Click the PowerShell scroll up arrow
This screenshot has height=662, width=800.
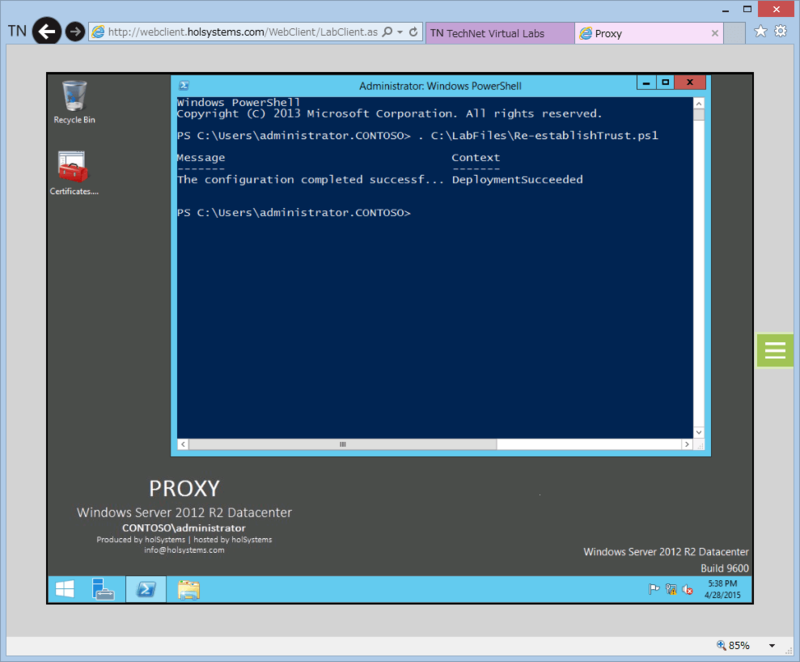[x=698, y=104]
